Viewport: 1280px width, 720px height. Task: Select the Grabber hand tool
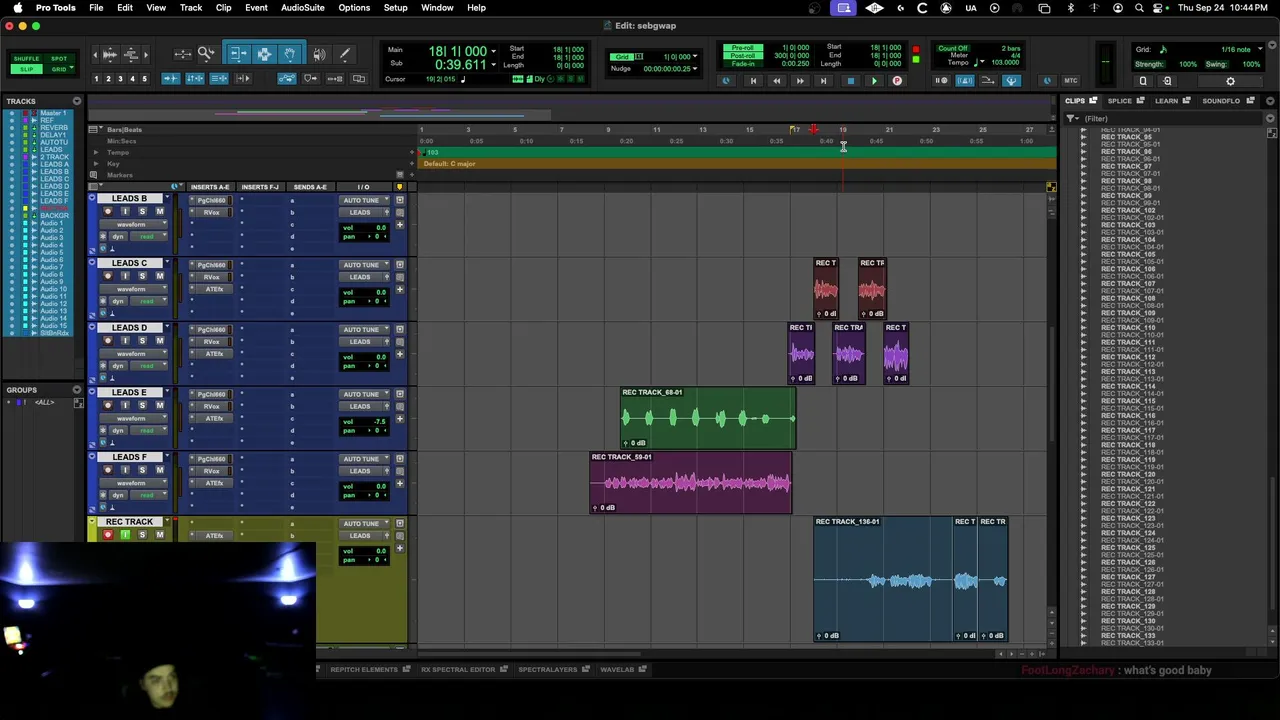pos(290,54)
